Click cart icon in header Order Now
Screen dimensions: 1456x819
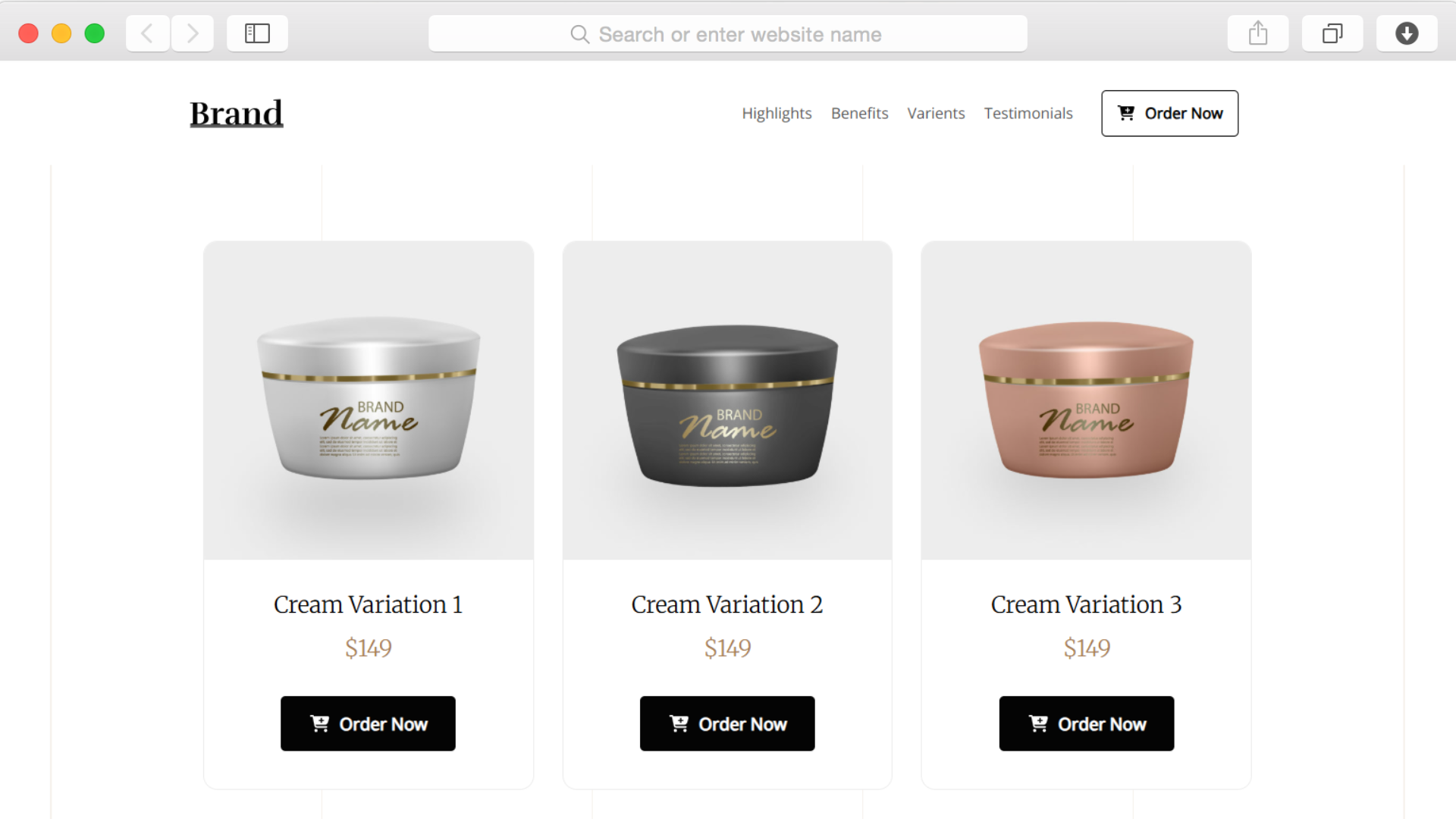click(1126, 113)
